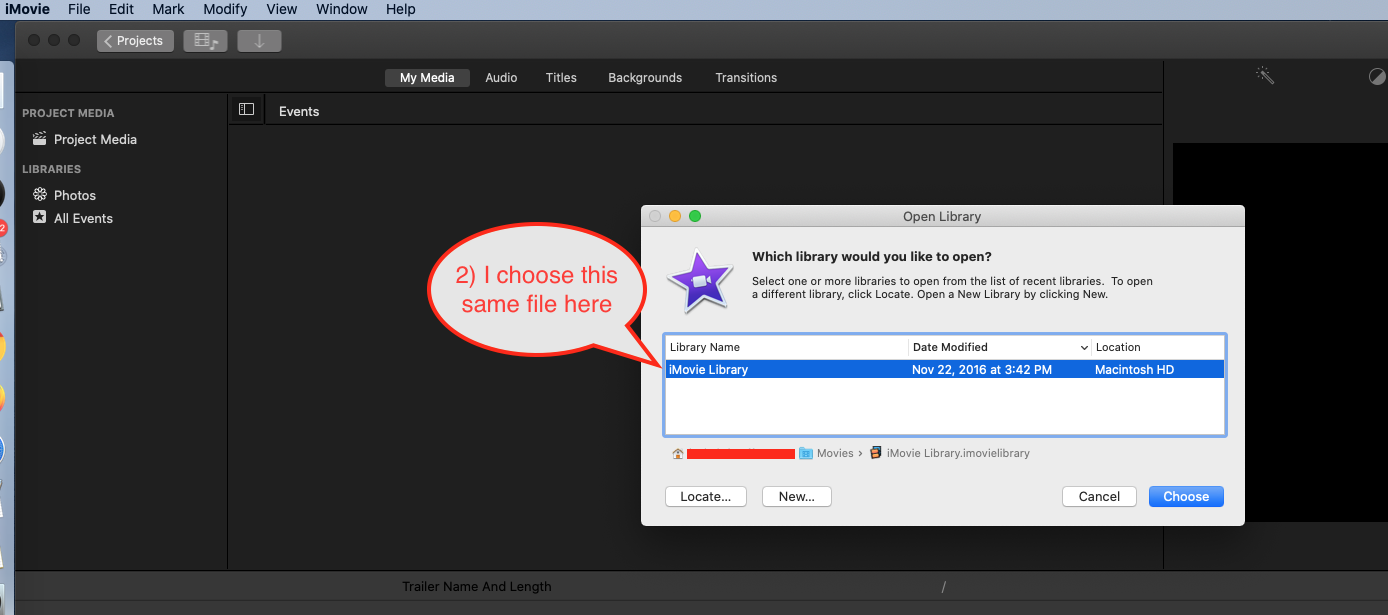Click the Macintosh HD location cell
1388x615 pixels.
[1134, 370]
